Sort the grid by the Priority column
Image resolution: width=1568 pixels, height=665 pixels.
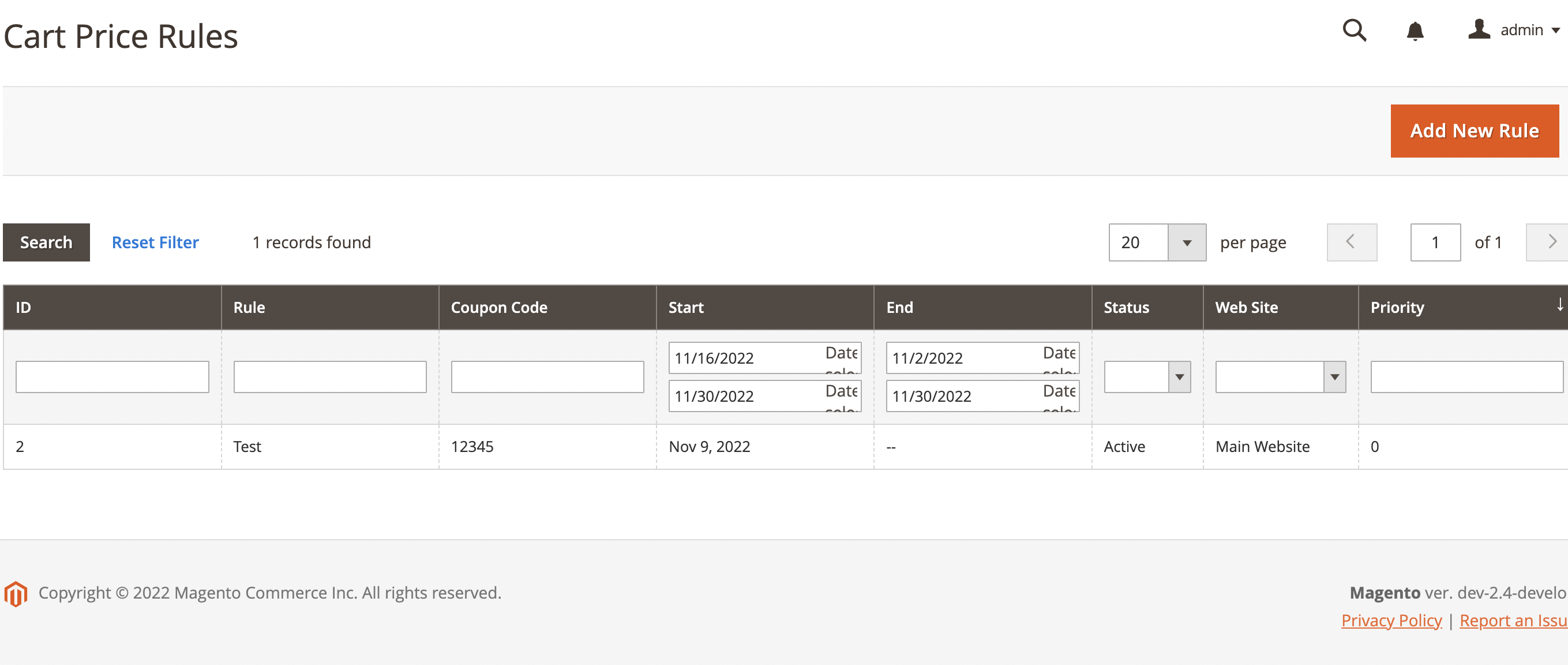tap(1397, 307)
